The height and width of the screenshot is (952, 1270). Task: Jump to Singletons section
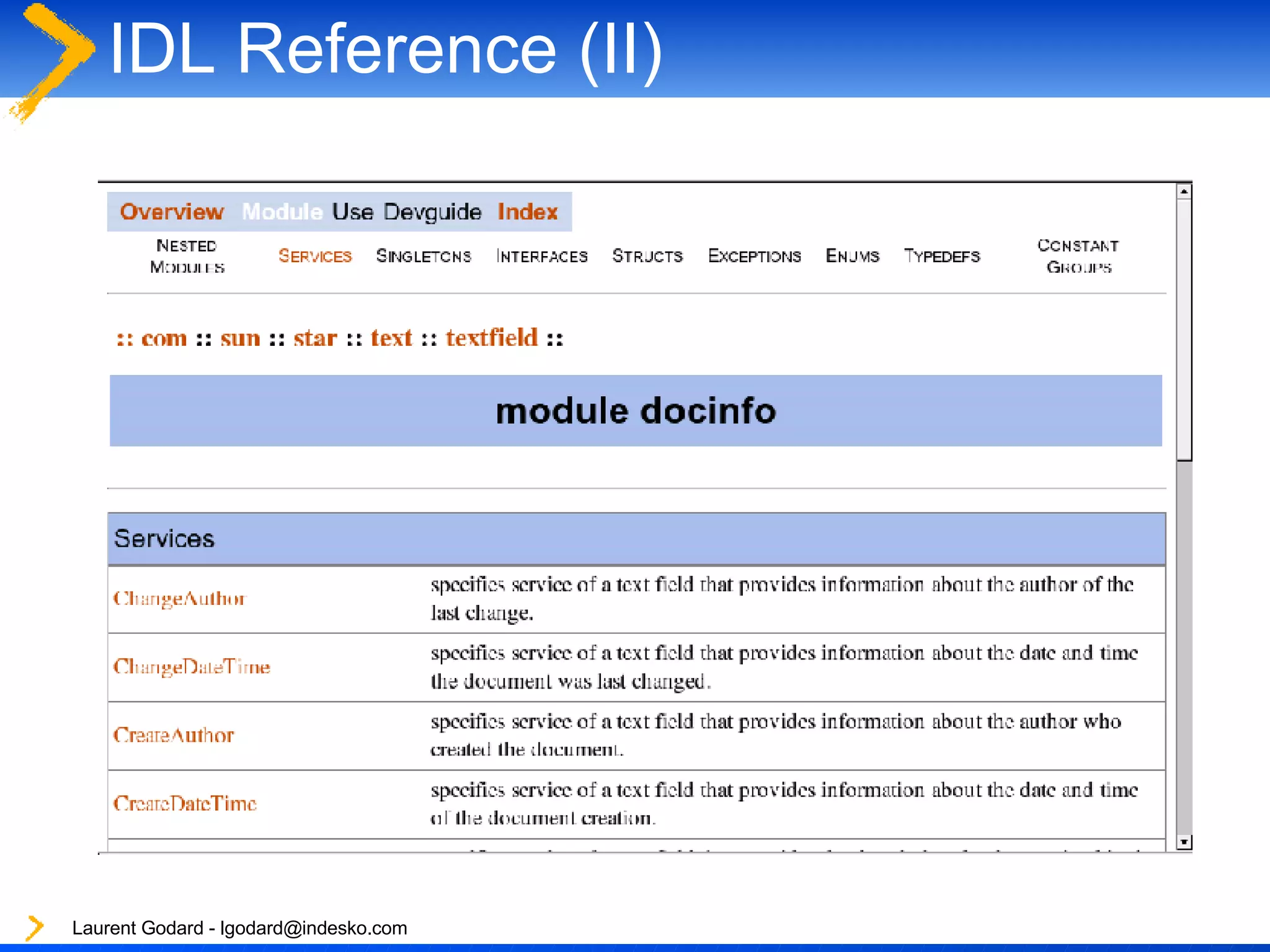click(x=424, y=256)
